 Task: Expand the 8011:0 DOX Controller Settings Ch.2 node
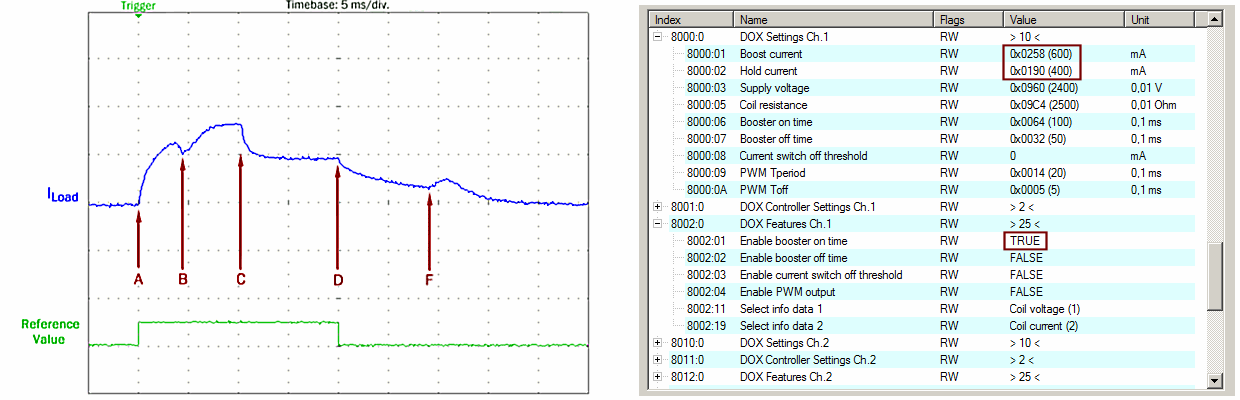point(657,360)
